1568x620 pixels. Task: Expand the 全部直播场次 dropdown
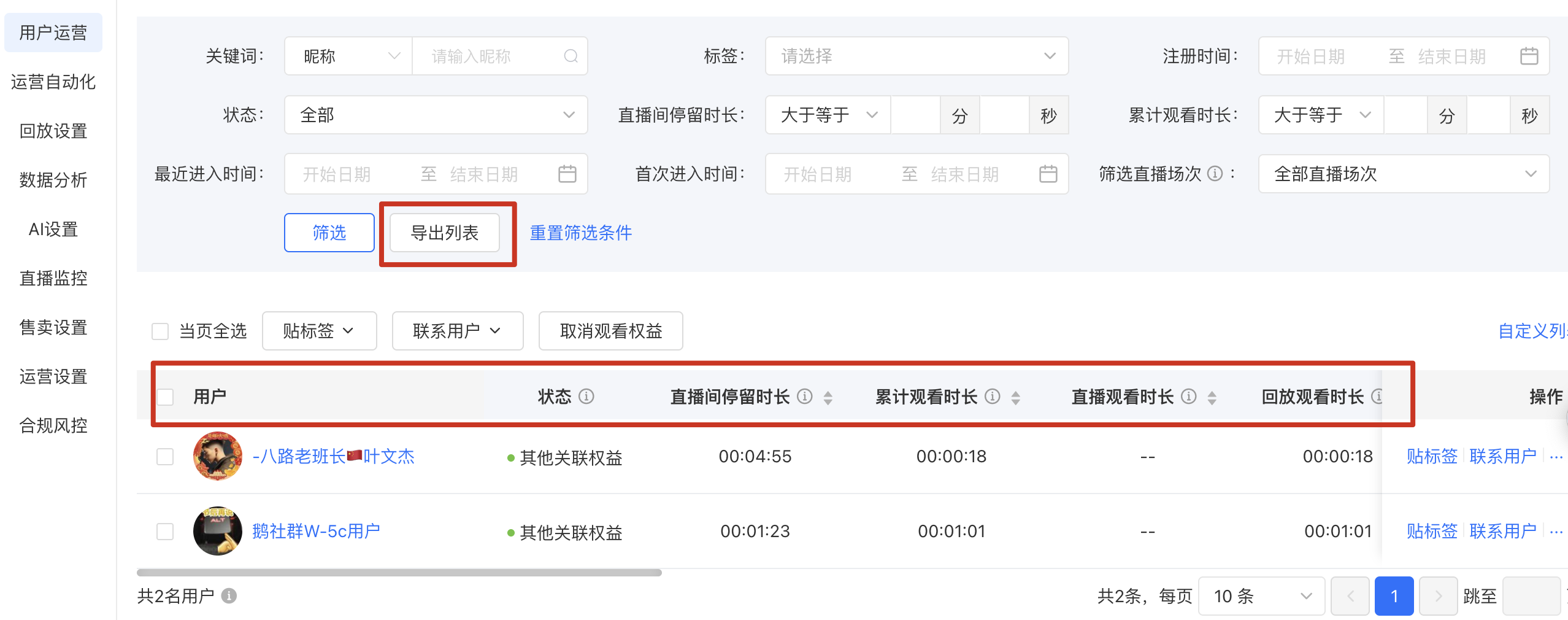click(1404, 174)
